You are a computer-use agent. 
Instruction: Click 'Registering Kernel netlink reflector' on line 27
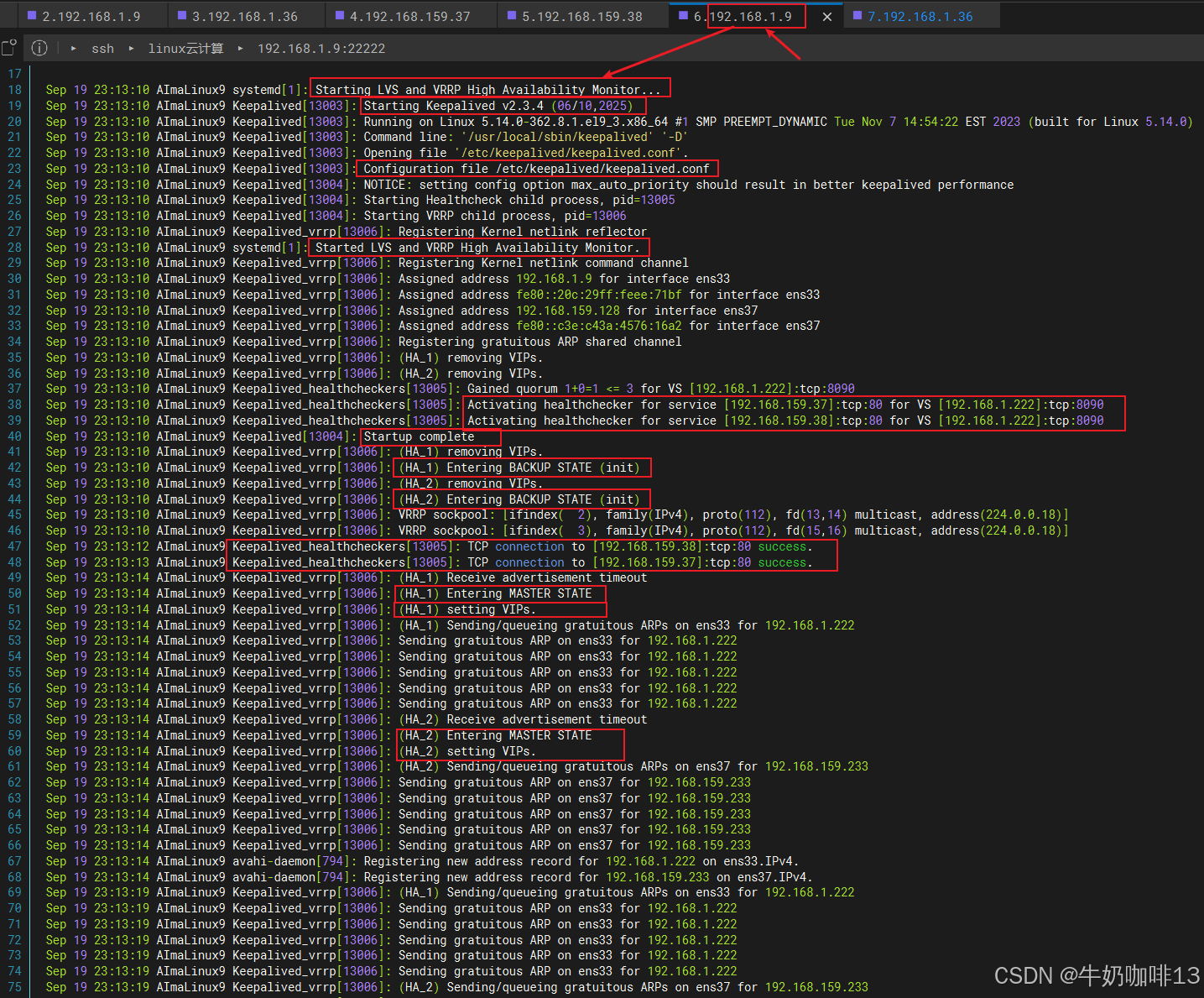click(x=523, y=232)
